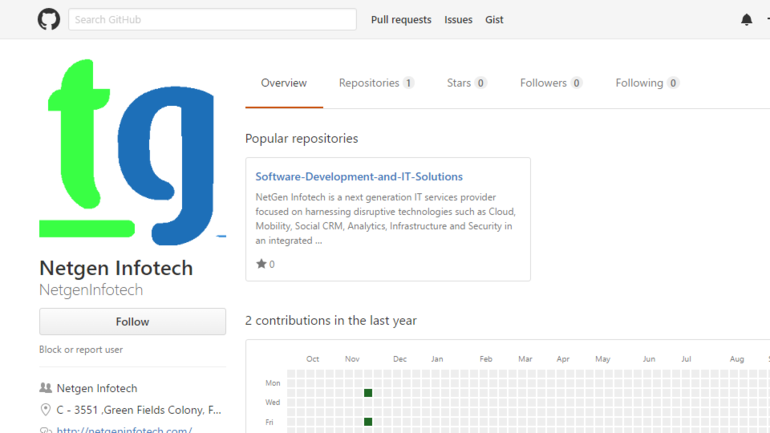Screen dimensions: 770x433
Task: Click the star icon on the repository card
Action: [x=261, y=264]
